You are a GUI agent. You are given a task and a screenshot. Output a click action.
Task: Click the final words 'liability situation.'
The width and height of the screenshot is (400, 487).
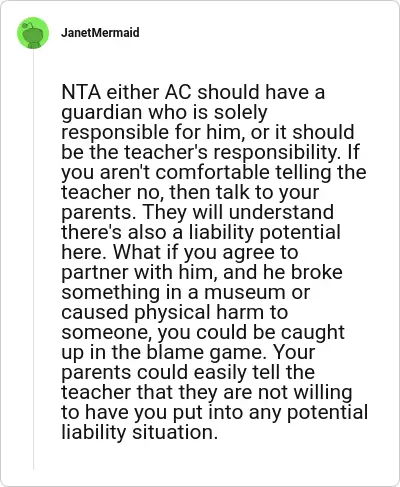pos(140,432)
